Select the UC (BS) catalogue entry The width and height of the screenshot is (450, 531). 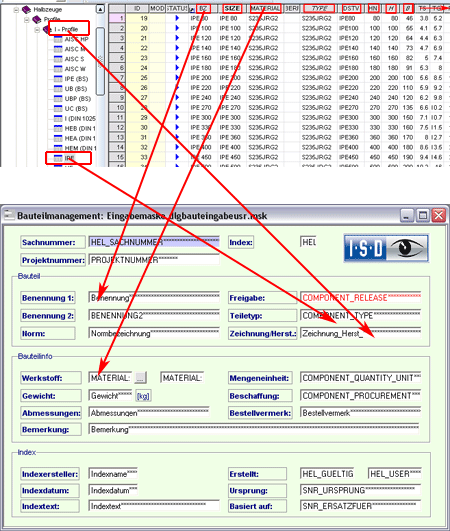76,109
